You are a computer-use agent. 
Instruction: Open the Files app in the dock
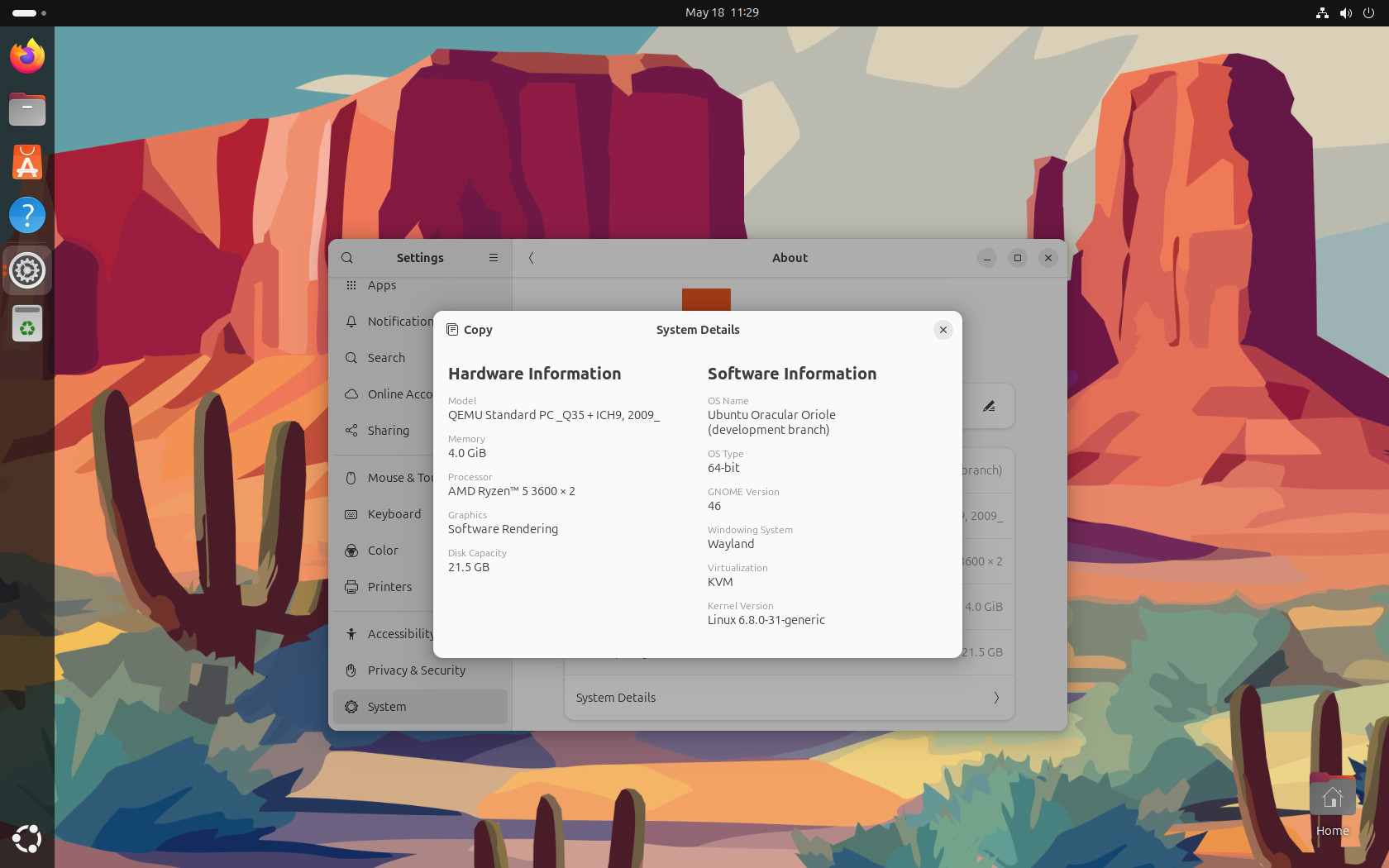pos(27,109)
